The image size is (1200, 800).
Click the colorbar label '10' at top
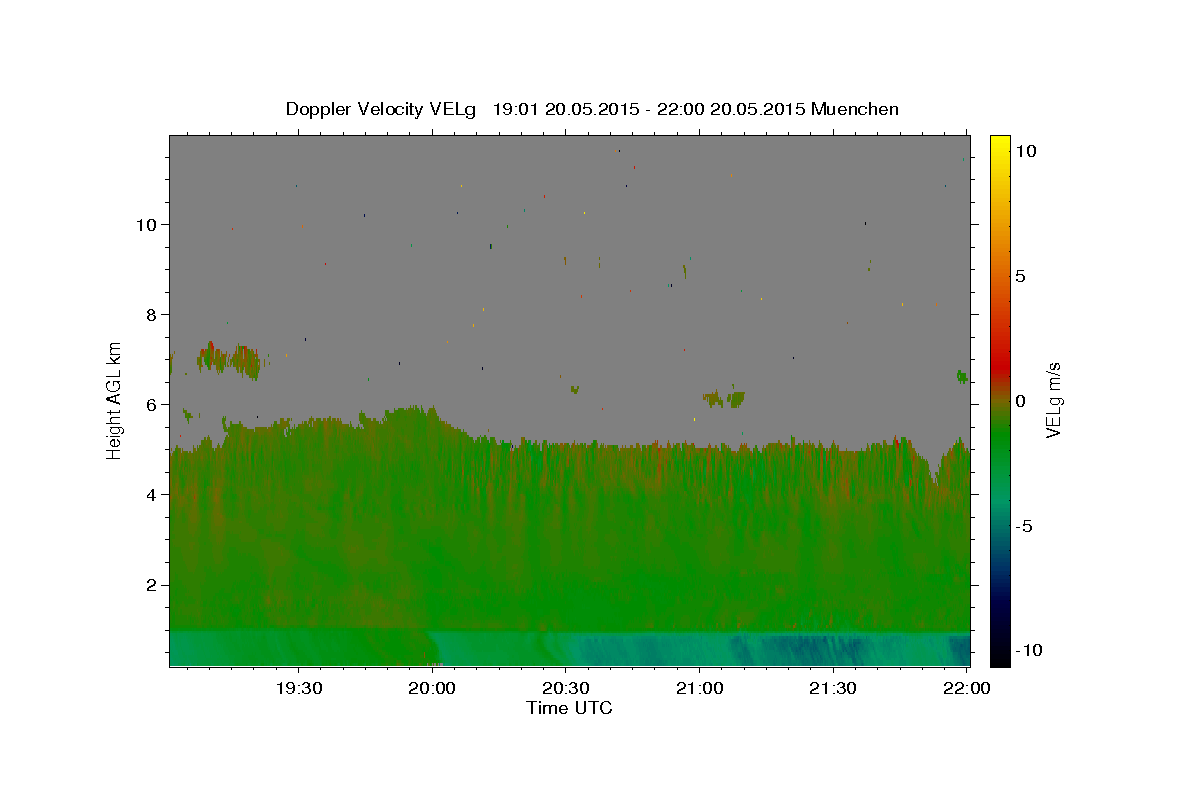[1027, 151]
